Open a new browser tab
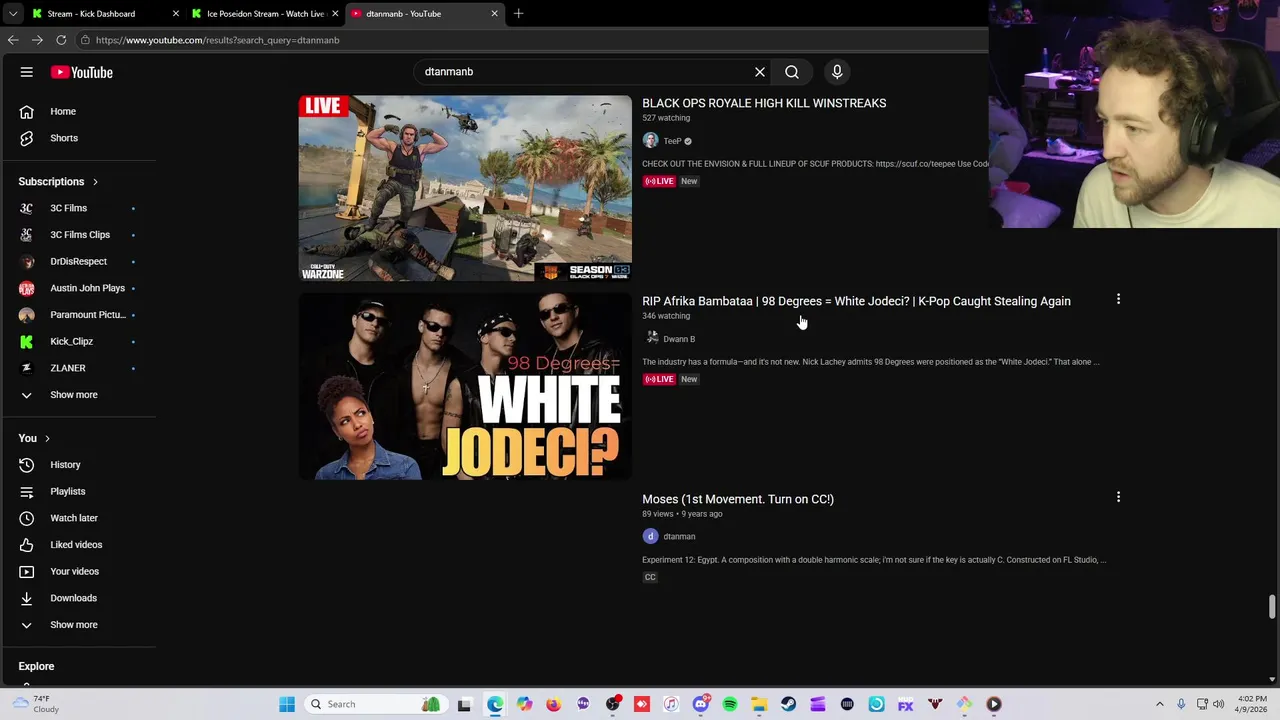 518,14
